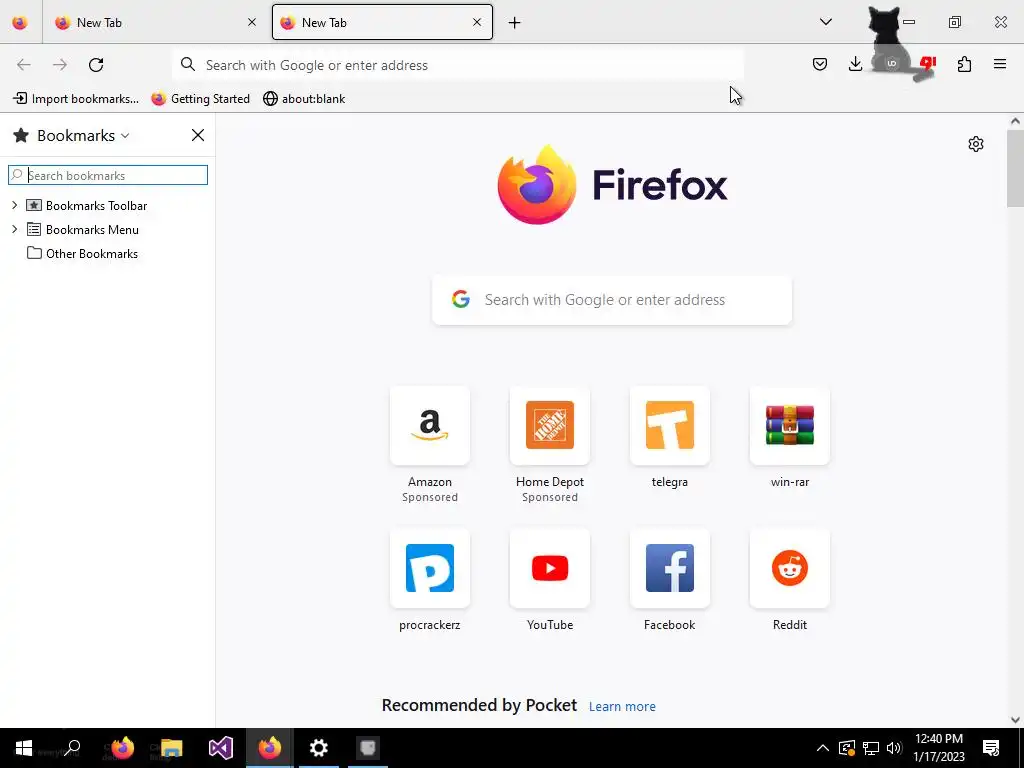This screenshot has width=1024, height=768.
Task: Open Visual Studio from the taskbar
Action: pos(221,748)
